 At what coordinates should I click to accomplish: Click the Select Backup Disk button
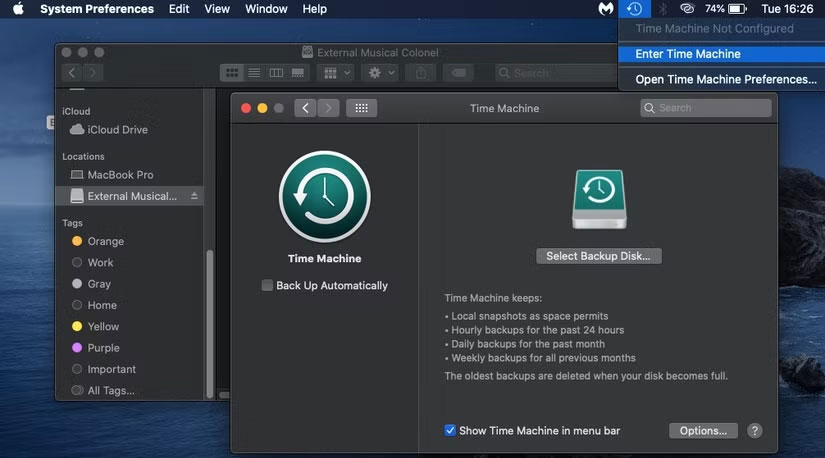tap(598, 256)
